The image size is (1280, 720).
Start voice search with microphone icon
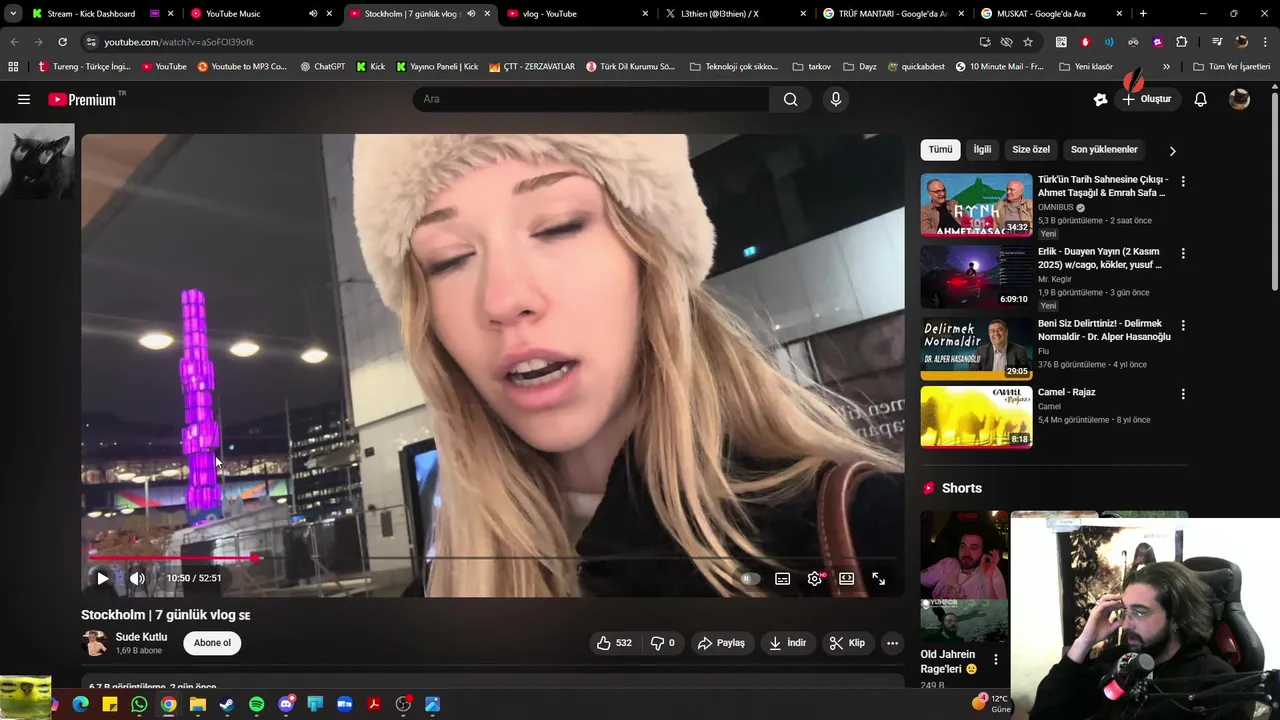836,99
